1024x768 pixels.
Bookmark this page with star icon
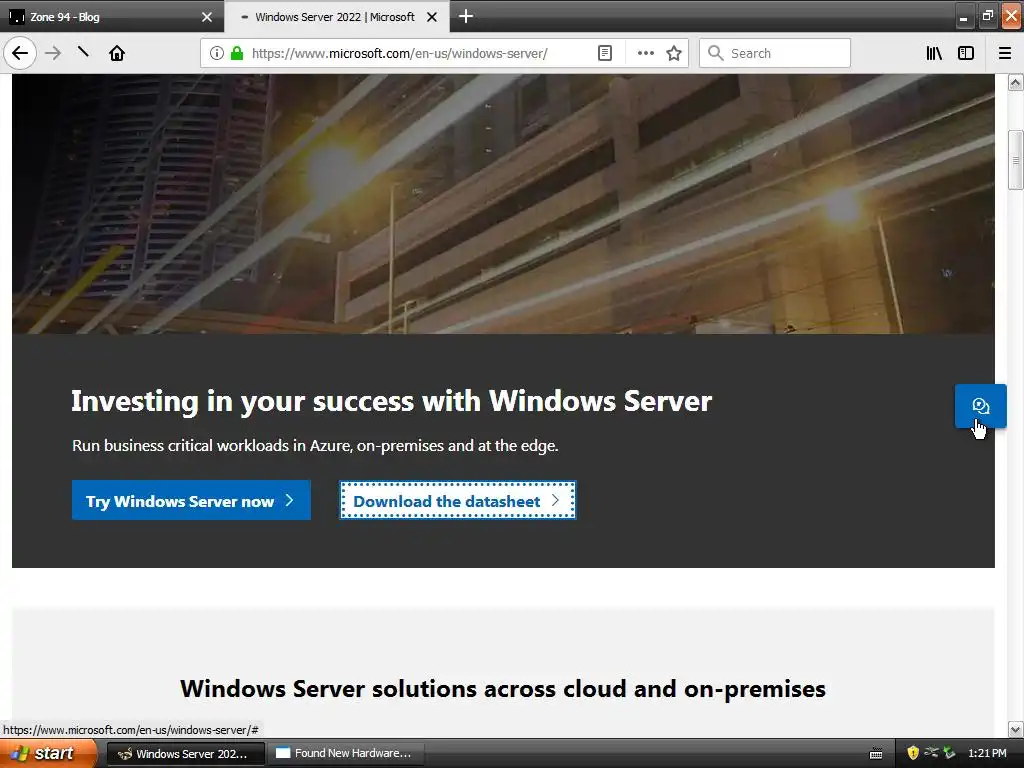(674, 53)
